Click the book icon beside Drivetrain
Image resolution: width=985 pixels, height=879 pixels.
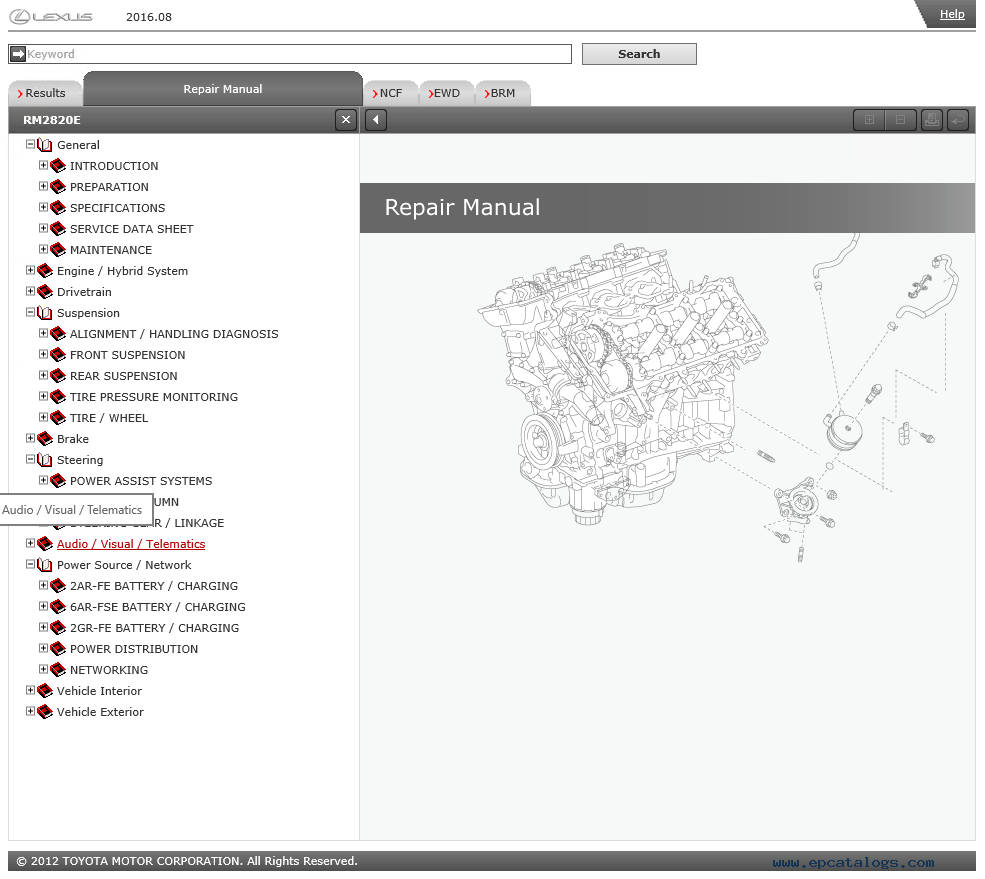coord(45,292)
